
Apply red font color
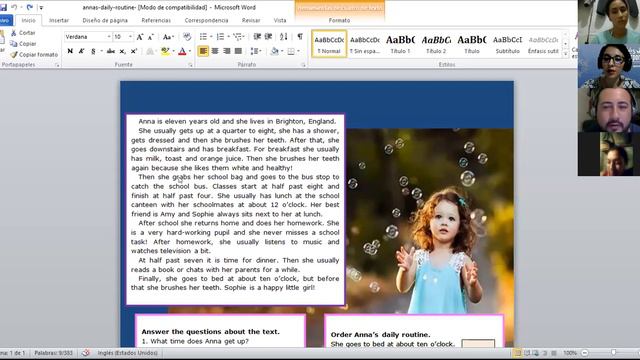tap(182, 51)
